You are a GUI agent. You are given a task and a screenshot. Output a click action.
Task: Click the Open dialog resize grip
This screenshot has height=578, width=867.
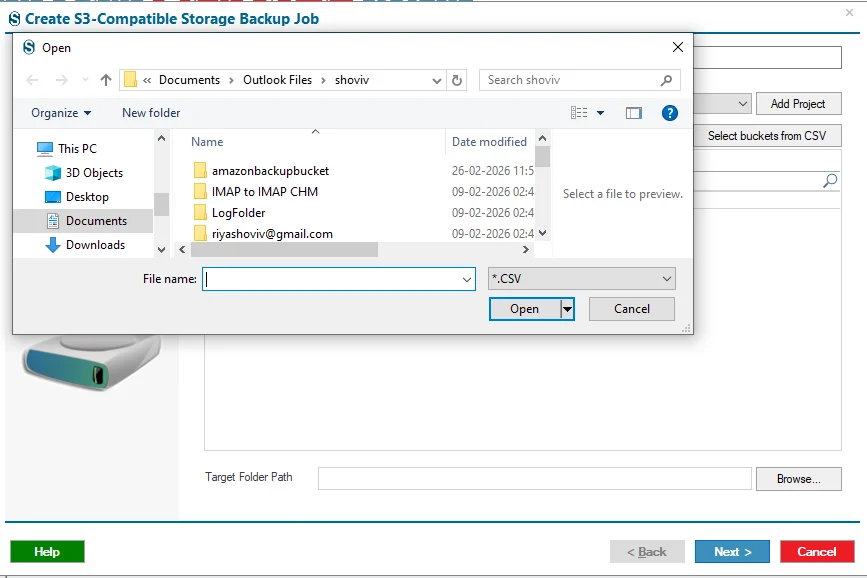686,329
